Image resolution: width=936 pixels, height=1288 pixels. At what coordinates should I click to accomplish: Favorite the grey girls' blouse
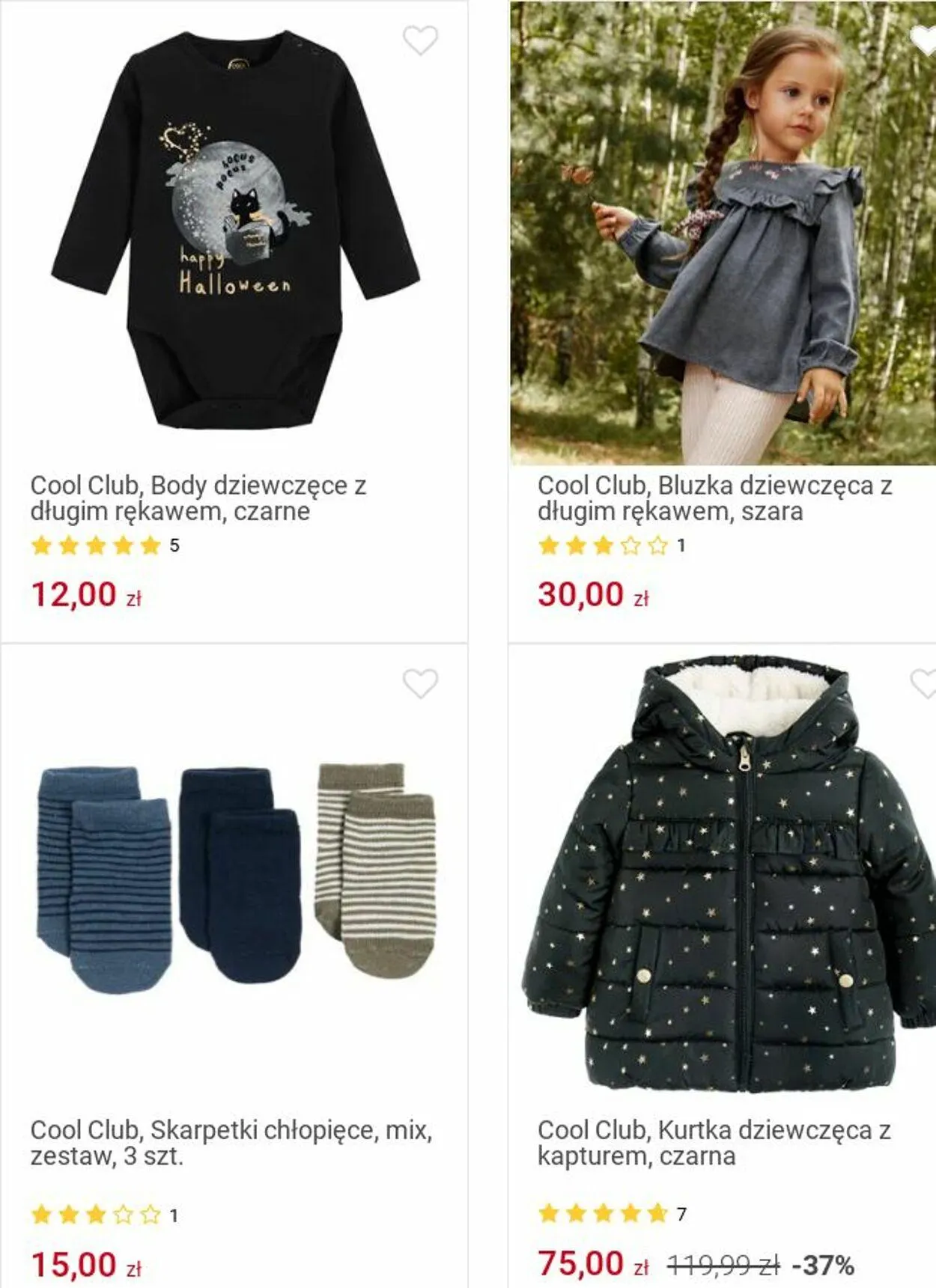pos(924,40)
